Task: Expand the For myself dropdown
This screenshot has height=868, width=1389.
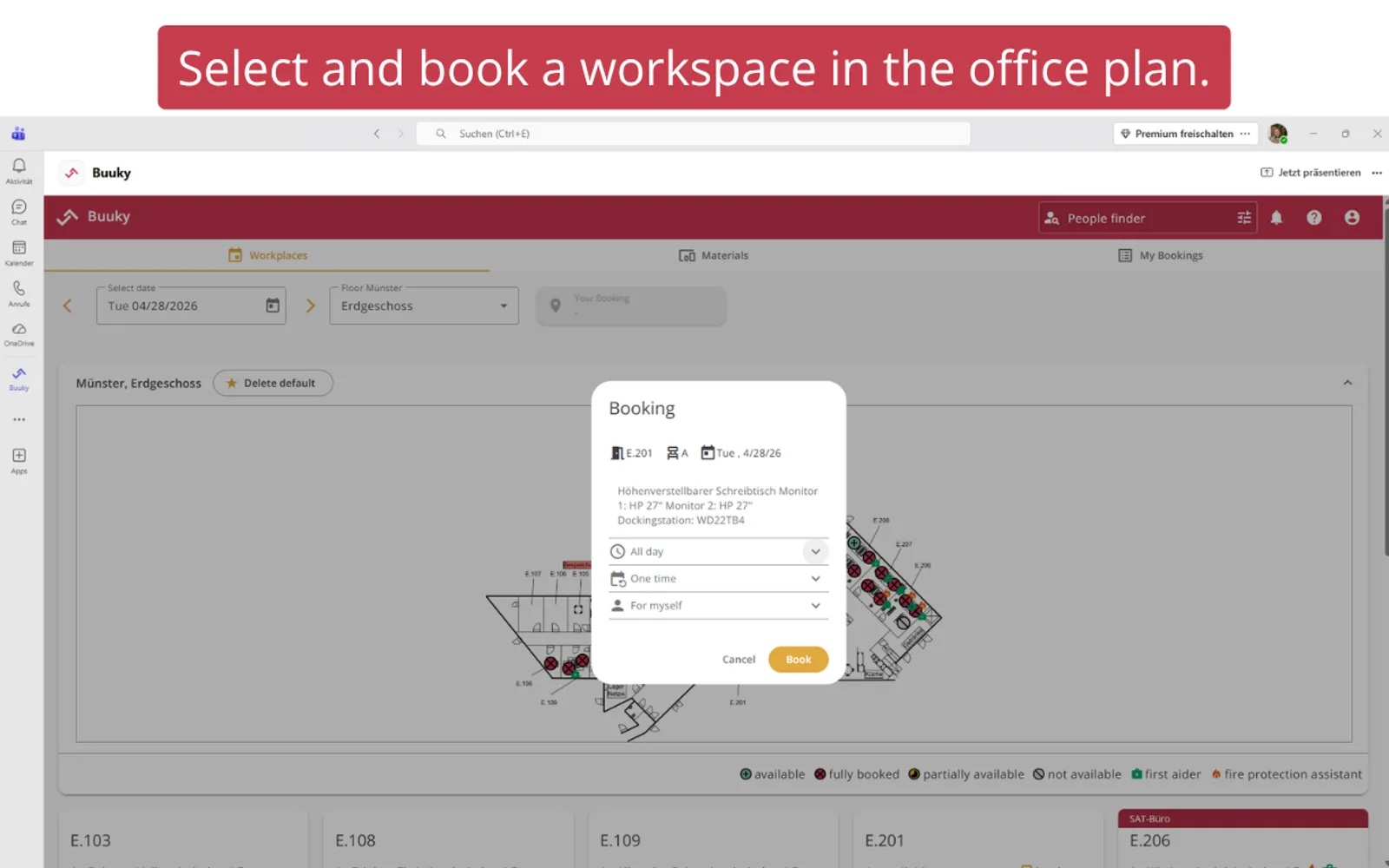Action: pos(719,605)
